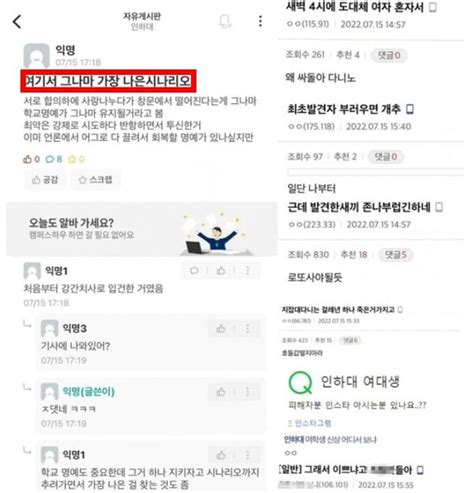Open the three-dot menu in the header
The height and width of the screenshot is (493, 474).
260,21
